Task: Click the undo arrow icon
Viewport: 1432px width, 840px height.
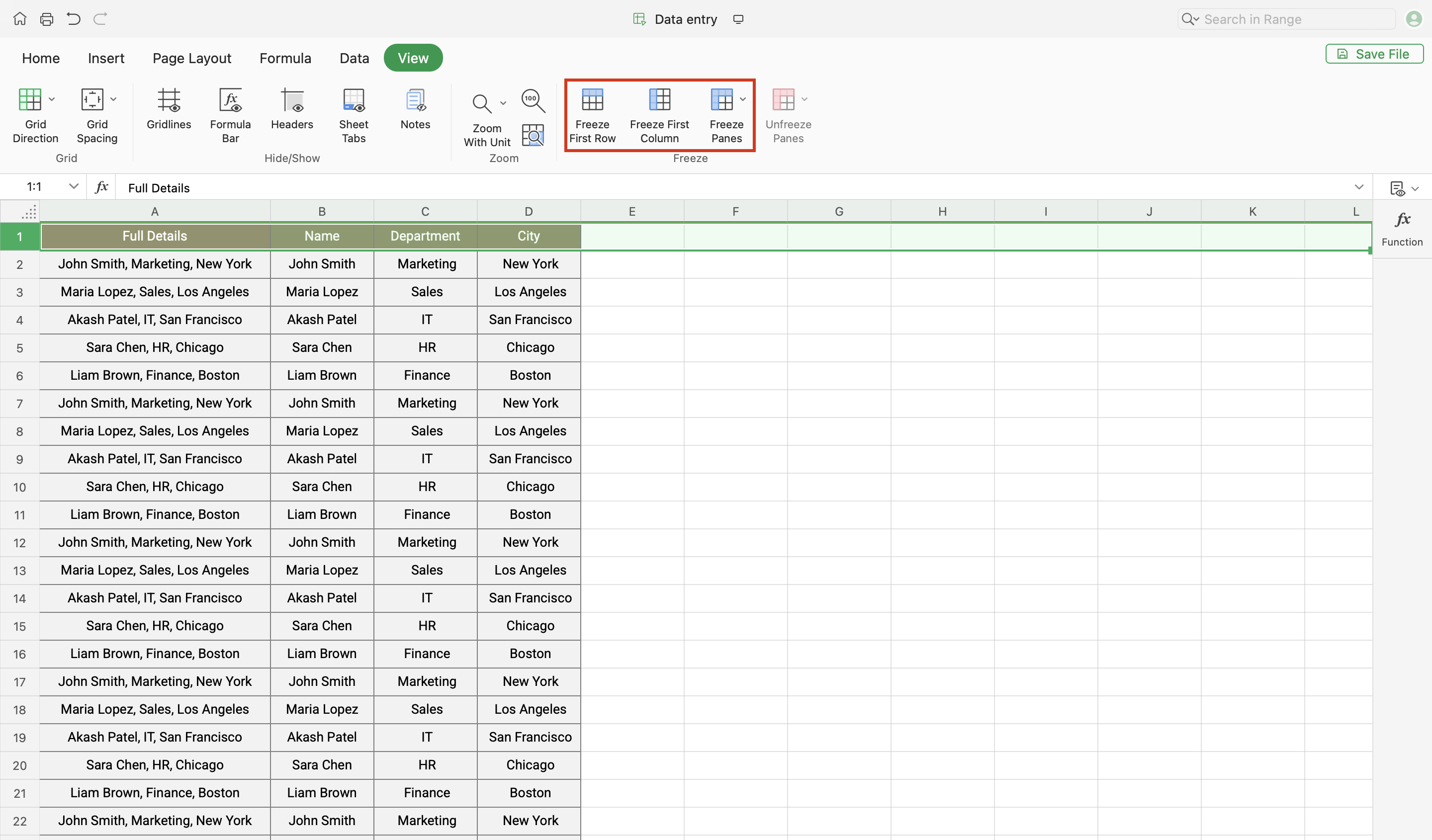Action: pos(73,19)
